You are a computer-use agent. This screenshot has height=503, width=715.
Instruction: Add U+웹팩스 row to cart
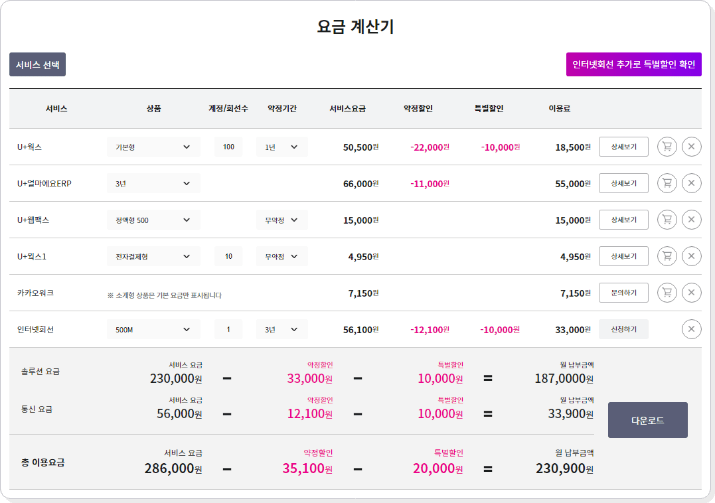click(667, 220)
